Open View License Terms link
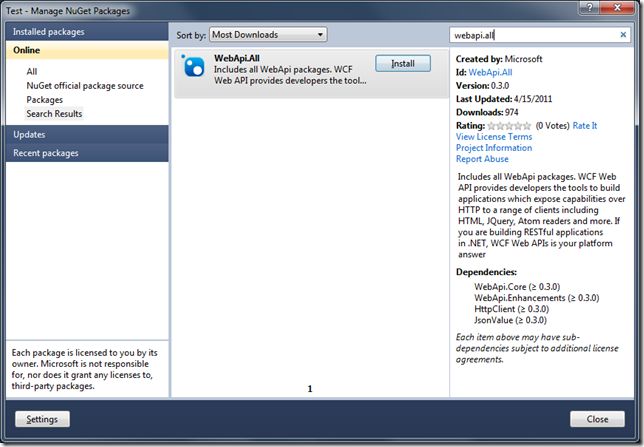The height and width of the screenshot is (447, 644). point(494,136)
